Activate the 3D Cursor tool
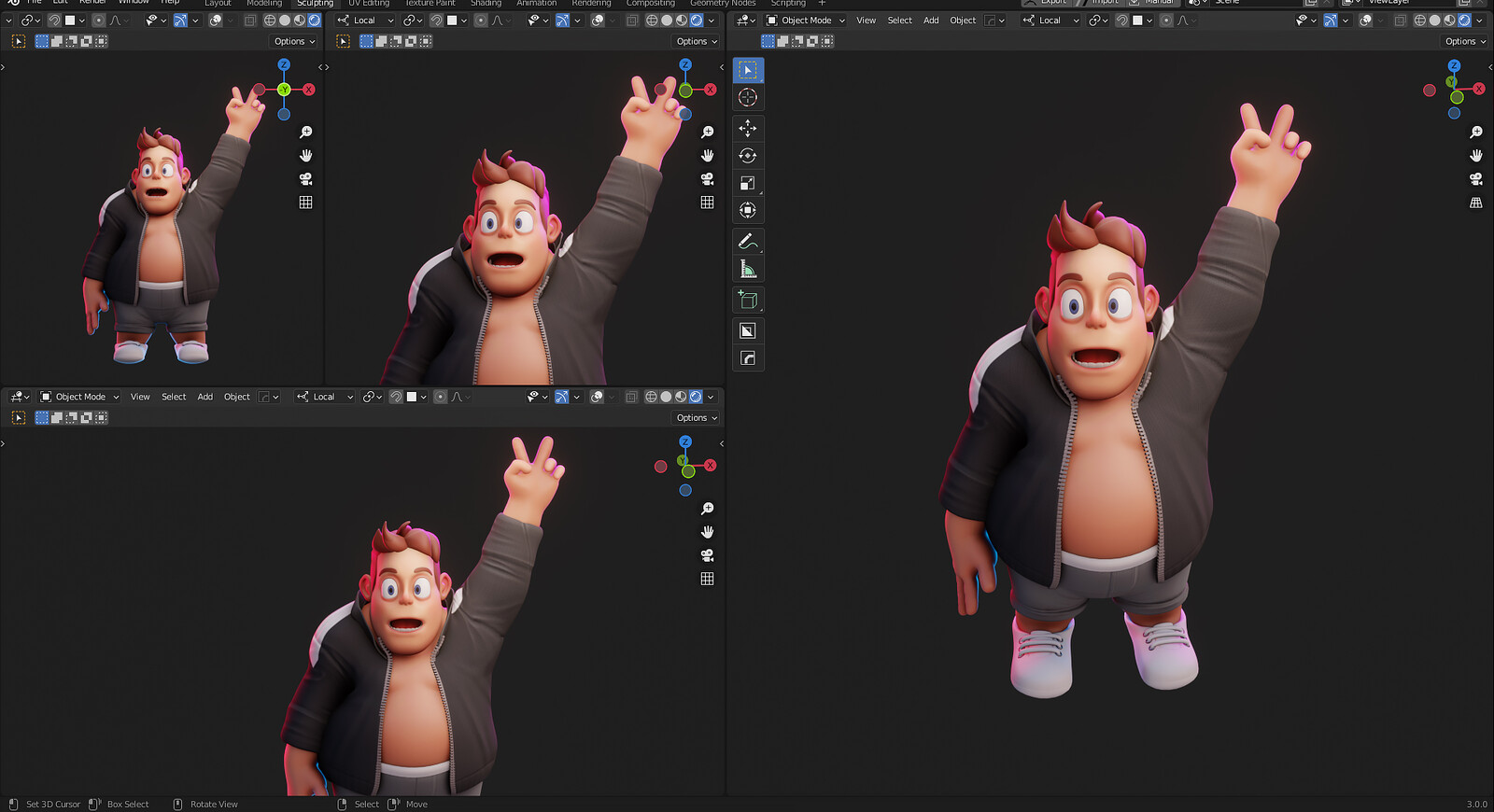The height and width of the screenshot is (812, 1494). (748, 97)
